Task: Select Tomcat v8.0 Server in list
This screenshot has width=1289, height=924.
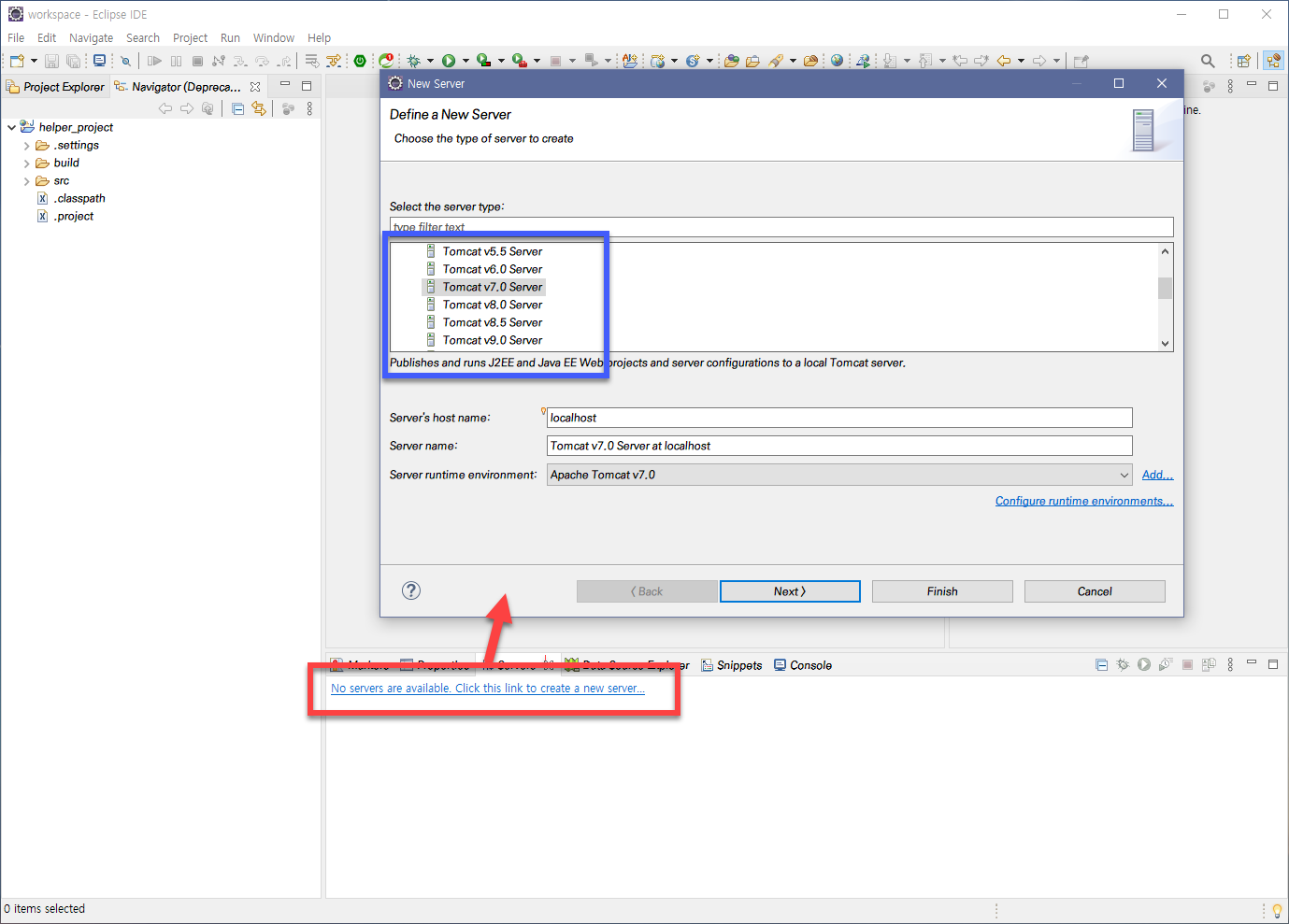Action: (492, 305)
